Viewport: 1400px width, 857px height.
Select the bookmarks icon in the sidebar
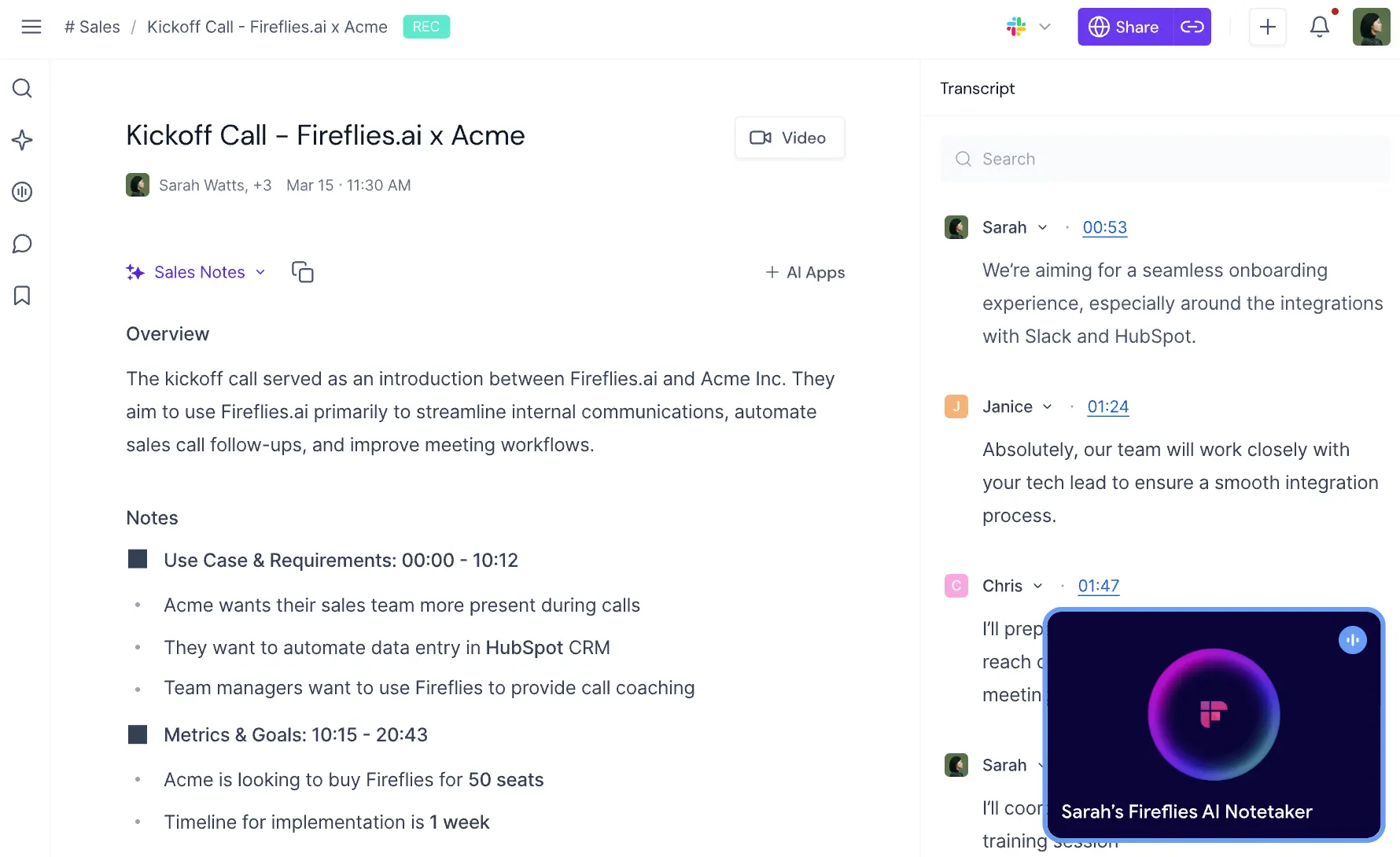(x=22, y=296)
